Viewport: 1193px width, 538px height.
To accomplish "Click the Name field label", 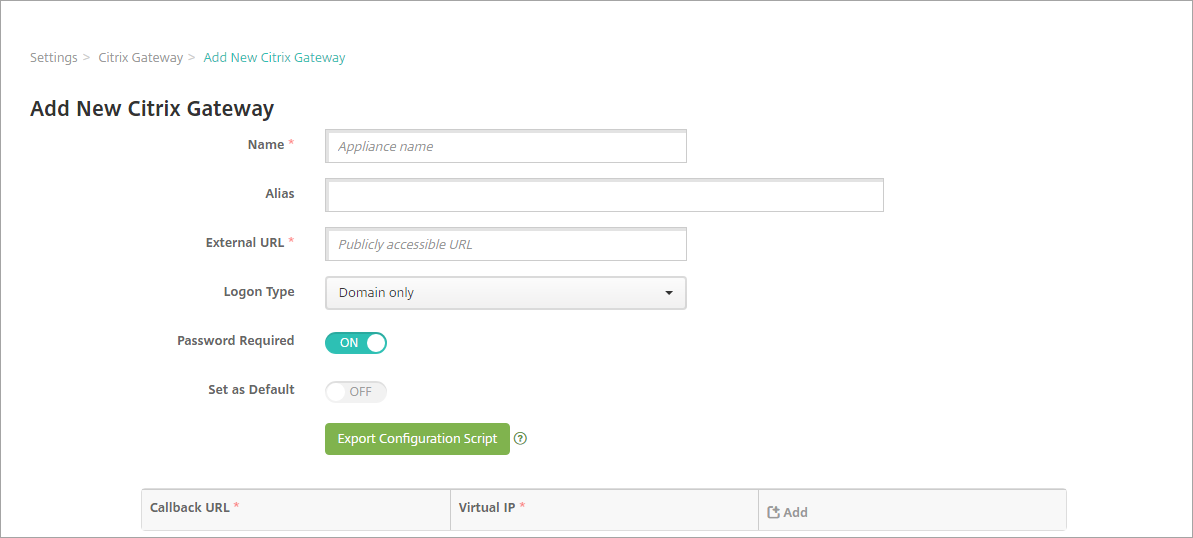I will [266, 144].
